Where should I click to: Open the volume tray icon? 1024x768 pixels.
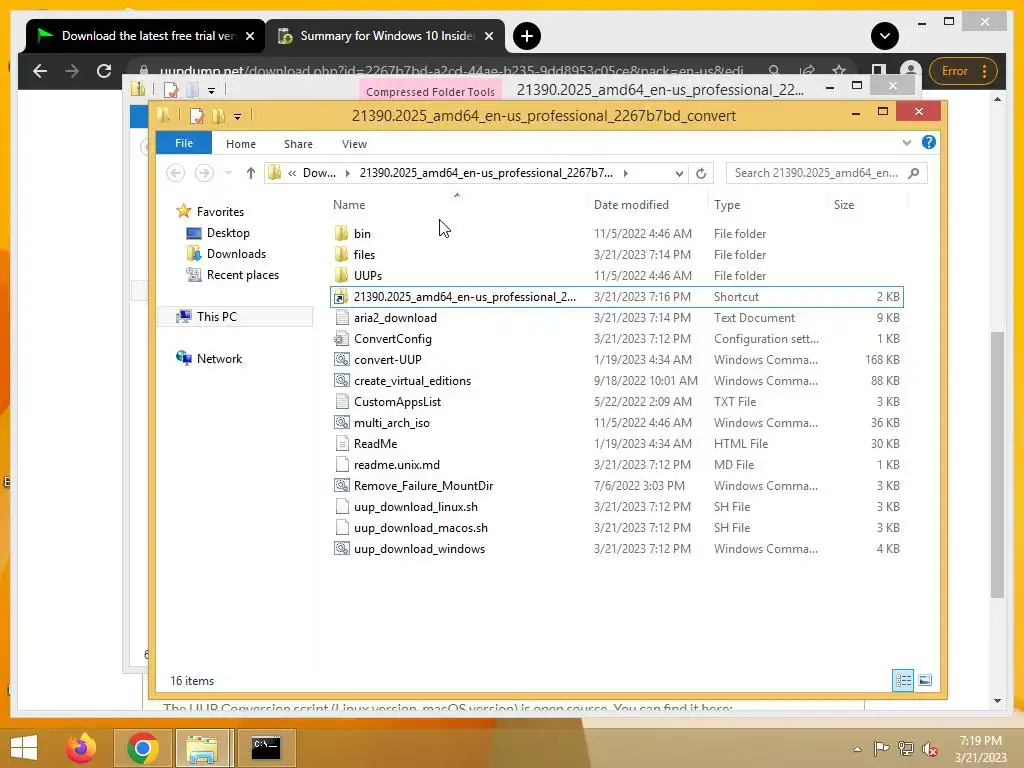930,749
